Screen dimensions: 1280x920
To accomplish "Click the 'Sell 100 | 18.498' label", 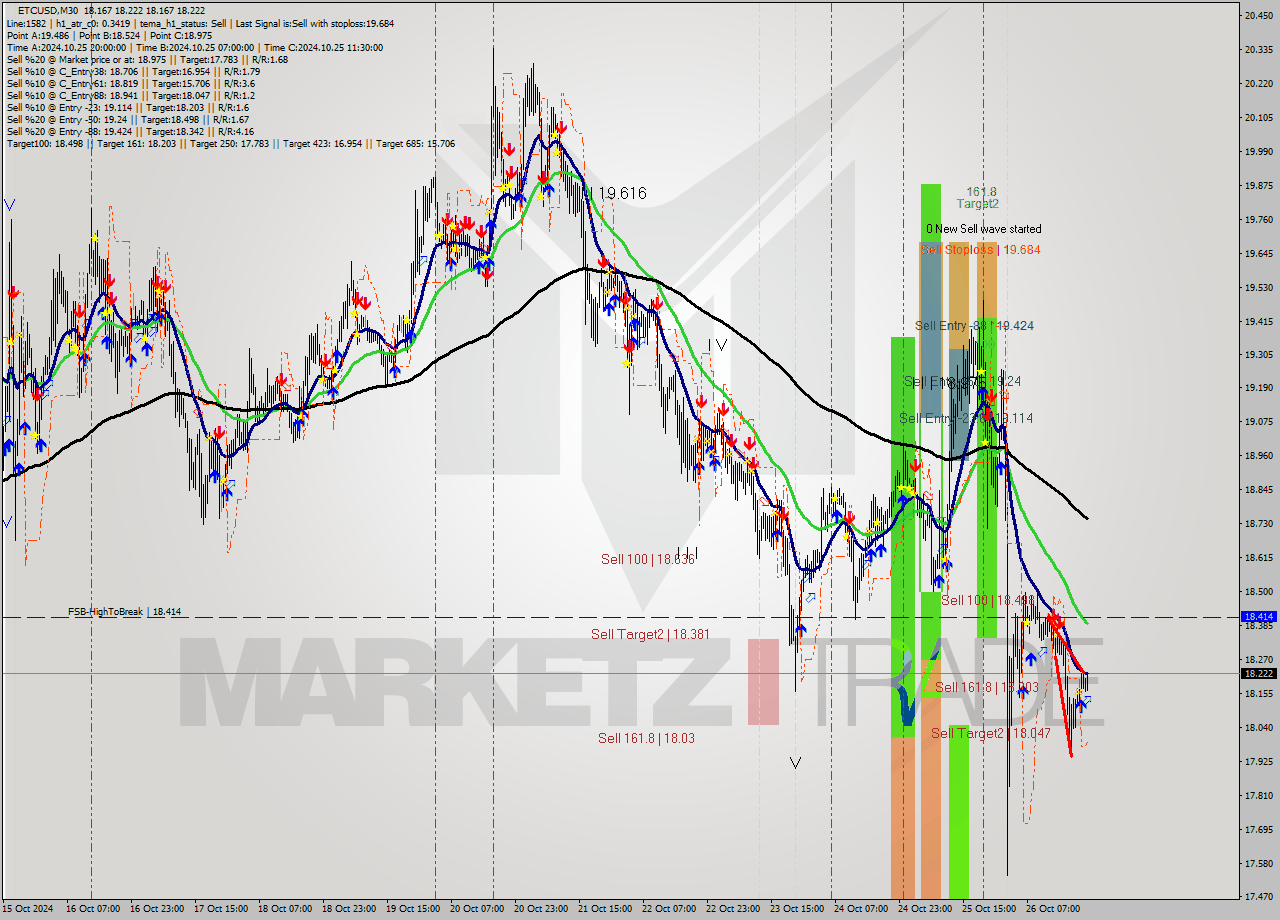I will pyautogui.click(x=987, y=600).
